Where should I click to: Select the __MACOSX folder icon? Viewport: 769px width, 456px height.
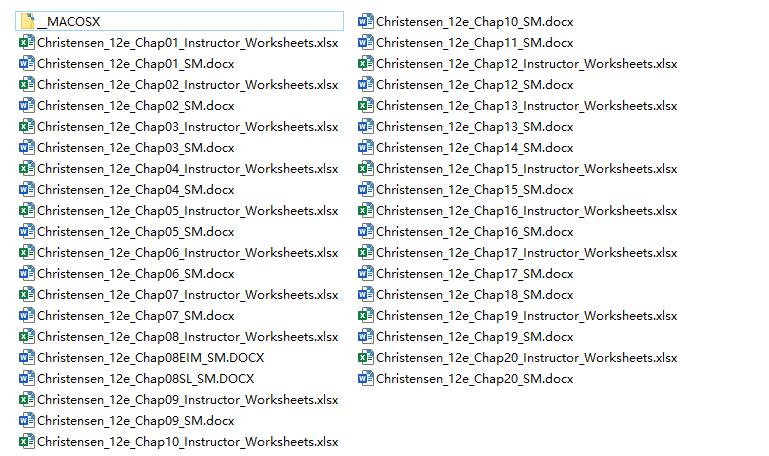click(27, 21)
